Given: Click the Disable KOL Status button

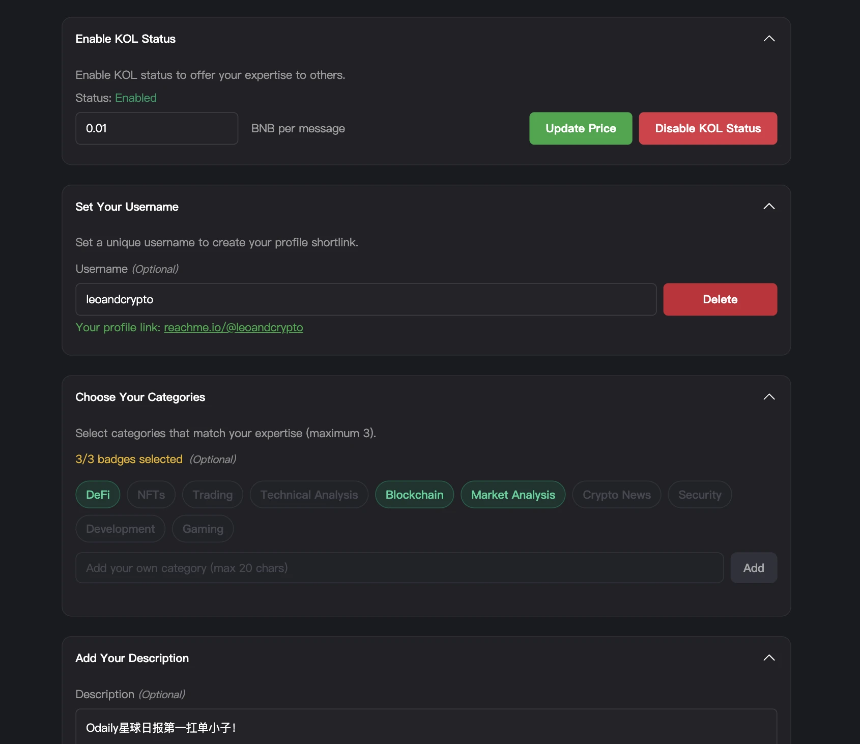Looking at the screenshot, I should point(707,128).
